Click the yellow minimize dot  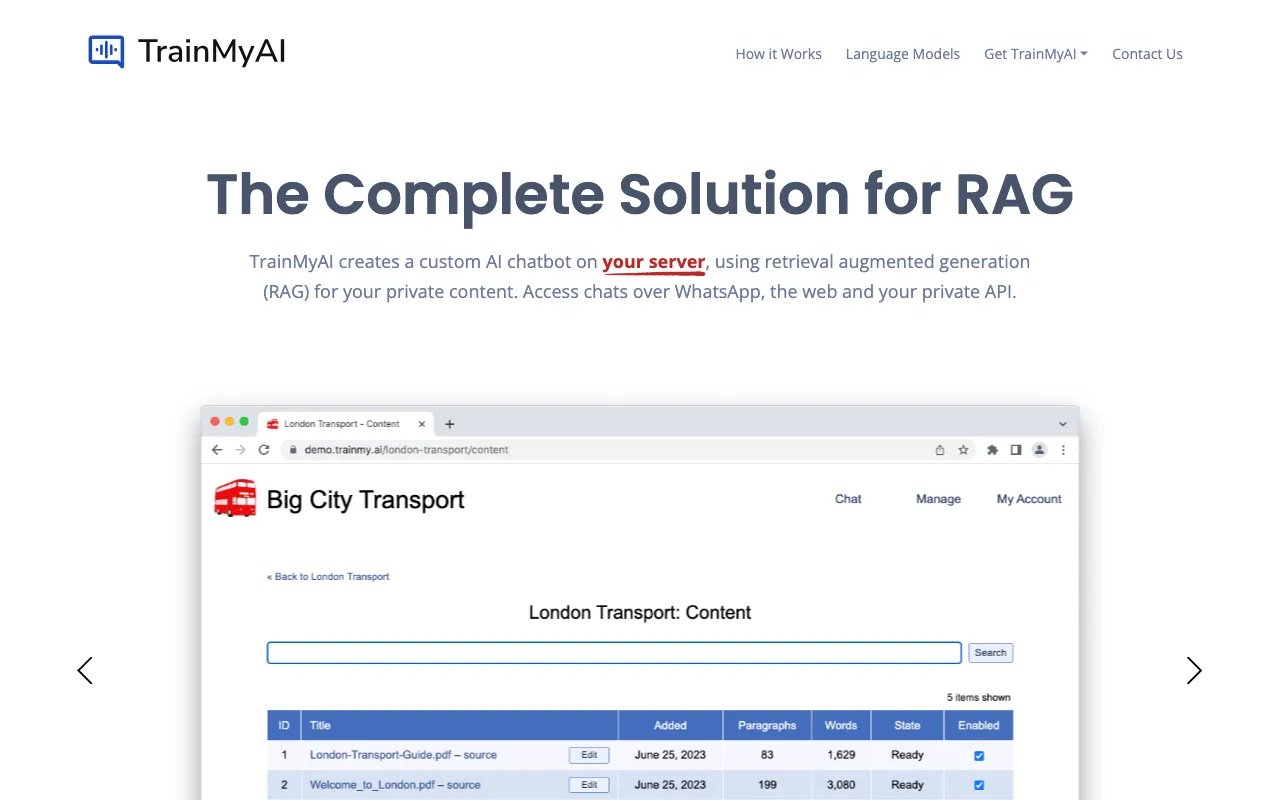click(229, 422)
